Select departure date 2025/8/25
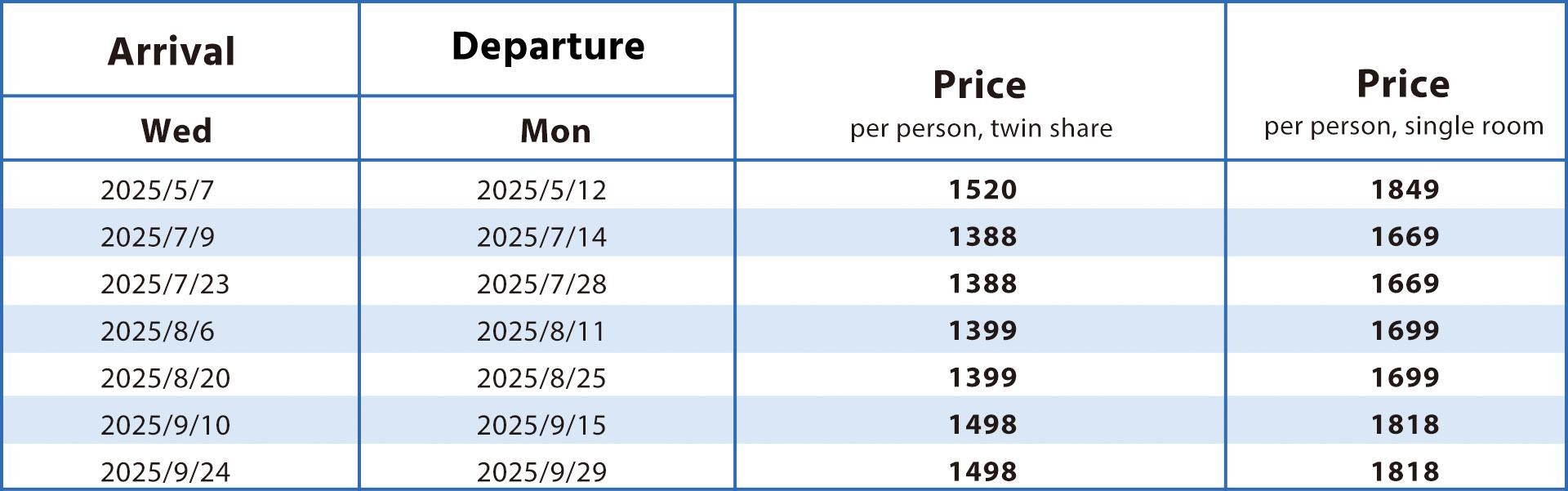 click(541, 377)
